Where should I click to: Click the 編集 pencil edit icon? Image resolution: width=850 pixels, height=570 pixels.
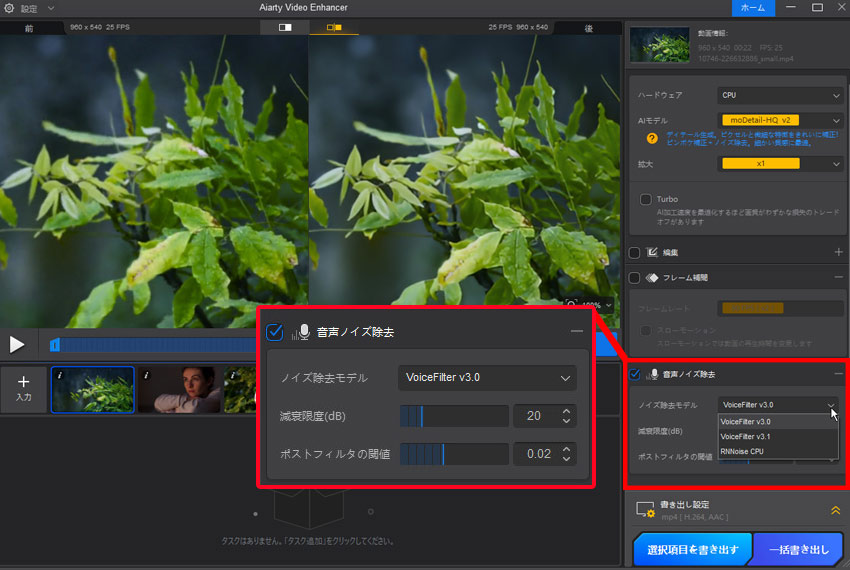(x=652, y=252)
